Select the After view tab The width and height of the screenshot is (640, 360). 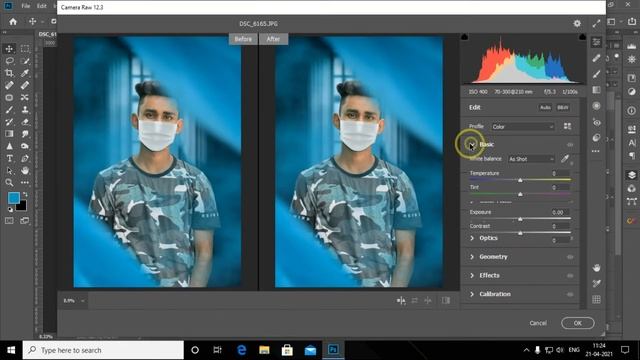coord(273,39)
